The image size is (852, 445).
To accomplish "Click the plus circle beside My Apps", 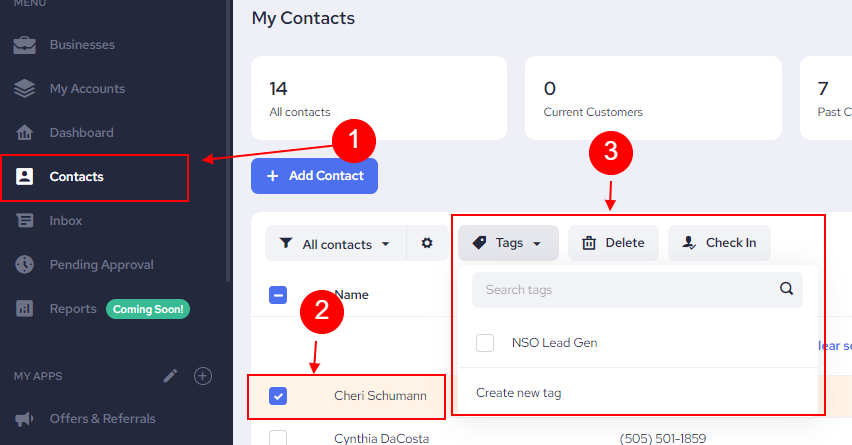I will [x=203, y=376].
